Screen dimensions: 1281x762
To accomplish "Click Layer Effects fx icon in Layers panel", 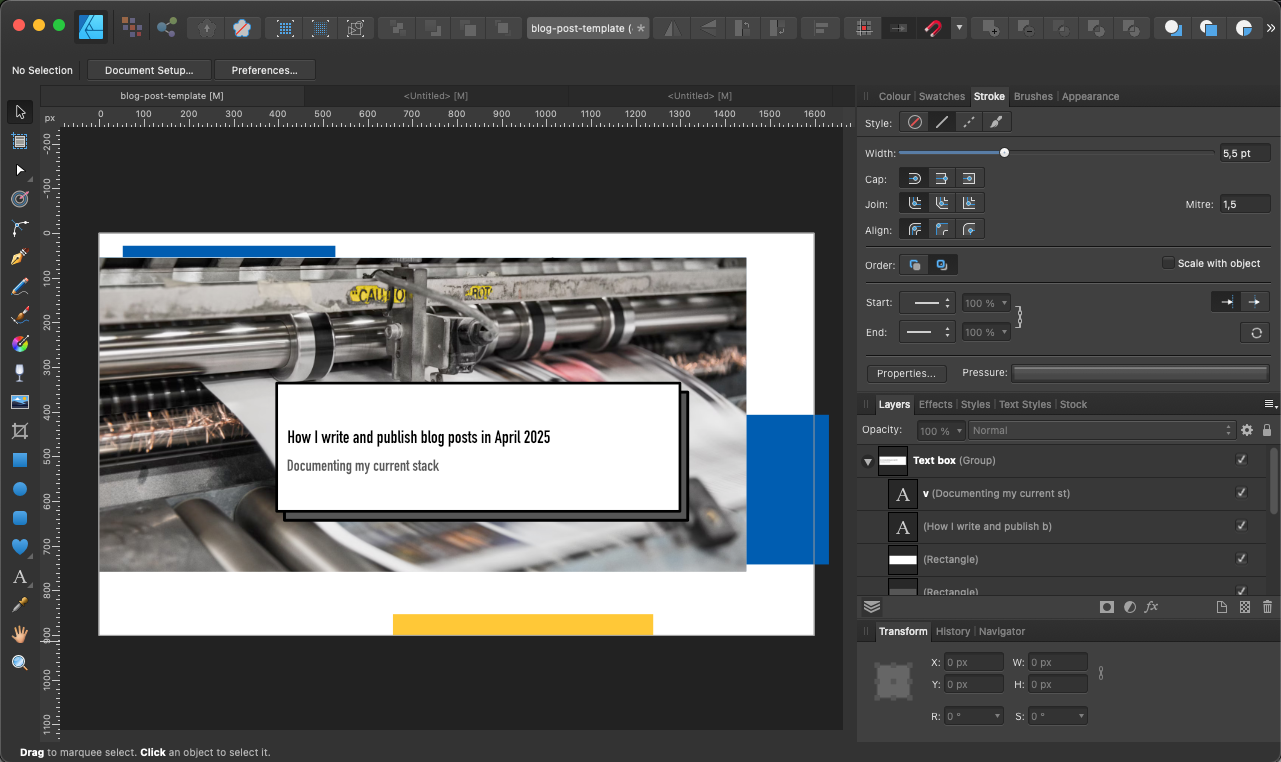I will (x=1151, y=607).
